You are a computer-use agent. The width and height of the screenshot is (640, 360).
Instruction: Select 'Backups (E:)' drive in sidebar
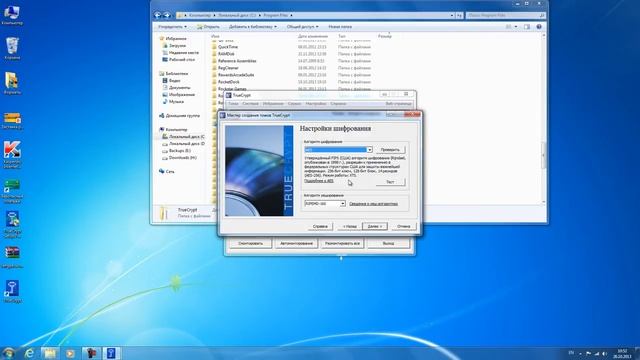click(x=180, y=151)
